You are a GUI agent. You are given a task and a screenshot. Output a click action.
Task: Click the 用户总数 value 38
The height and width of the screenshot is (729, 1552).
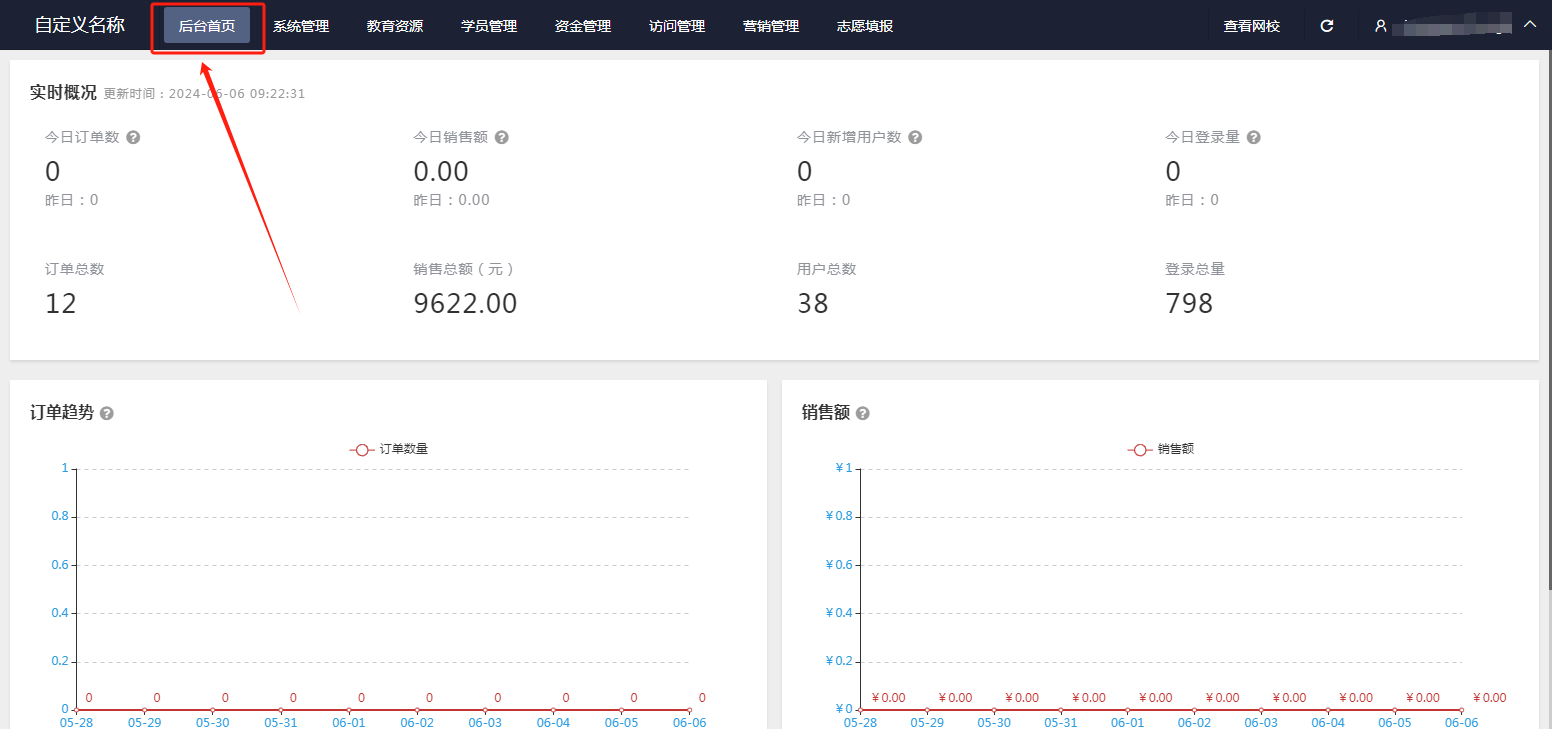(x=813, y=304)
